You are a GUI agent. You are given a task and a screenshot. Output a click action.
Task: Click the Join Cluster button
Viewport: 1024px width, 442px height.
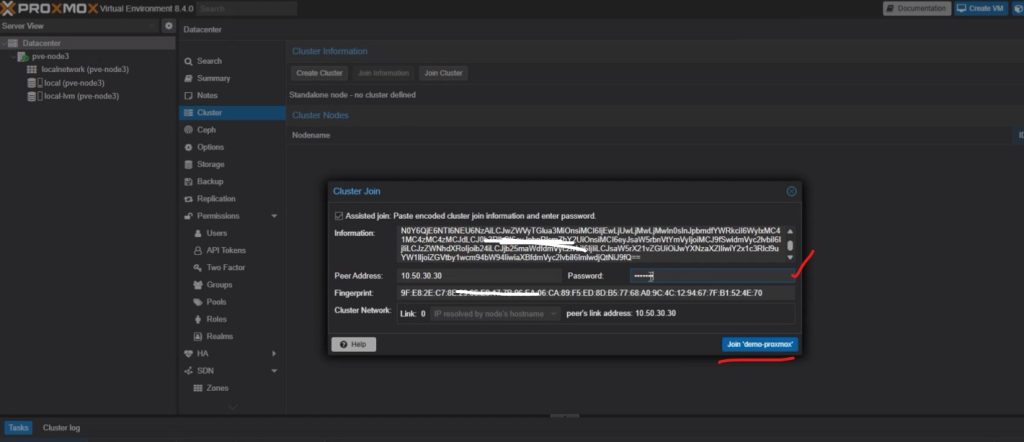[x=443, y=73]
